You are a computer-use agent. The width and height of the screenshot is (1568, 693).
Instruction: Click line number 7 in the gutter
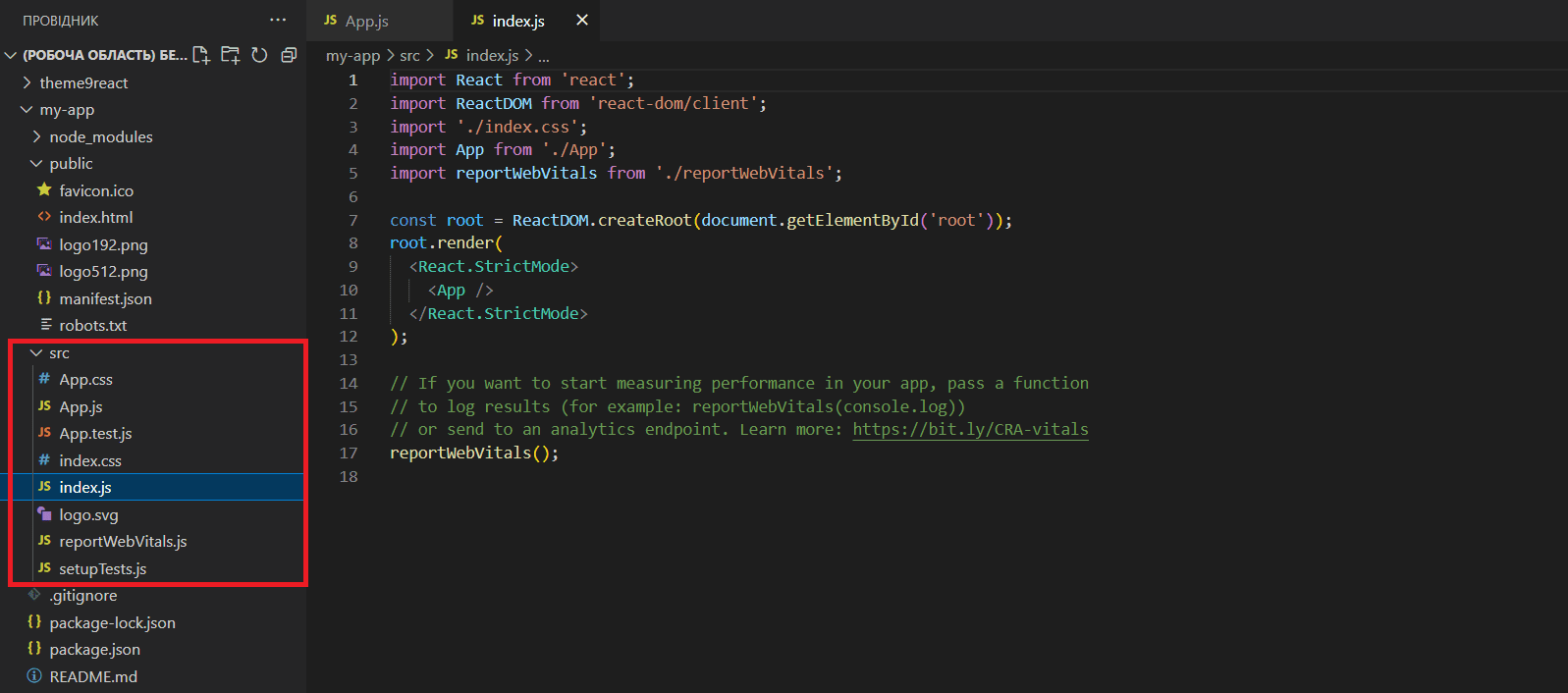coord(352,220)
